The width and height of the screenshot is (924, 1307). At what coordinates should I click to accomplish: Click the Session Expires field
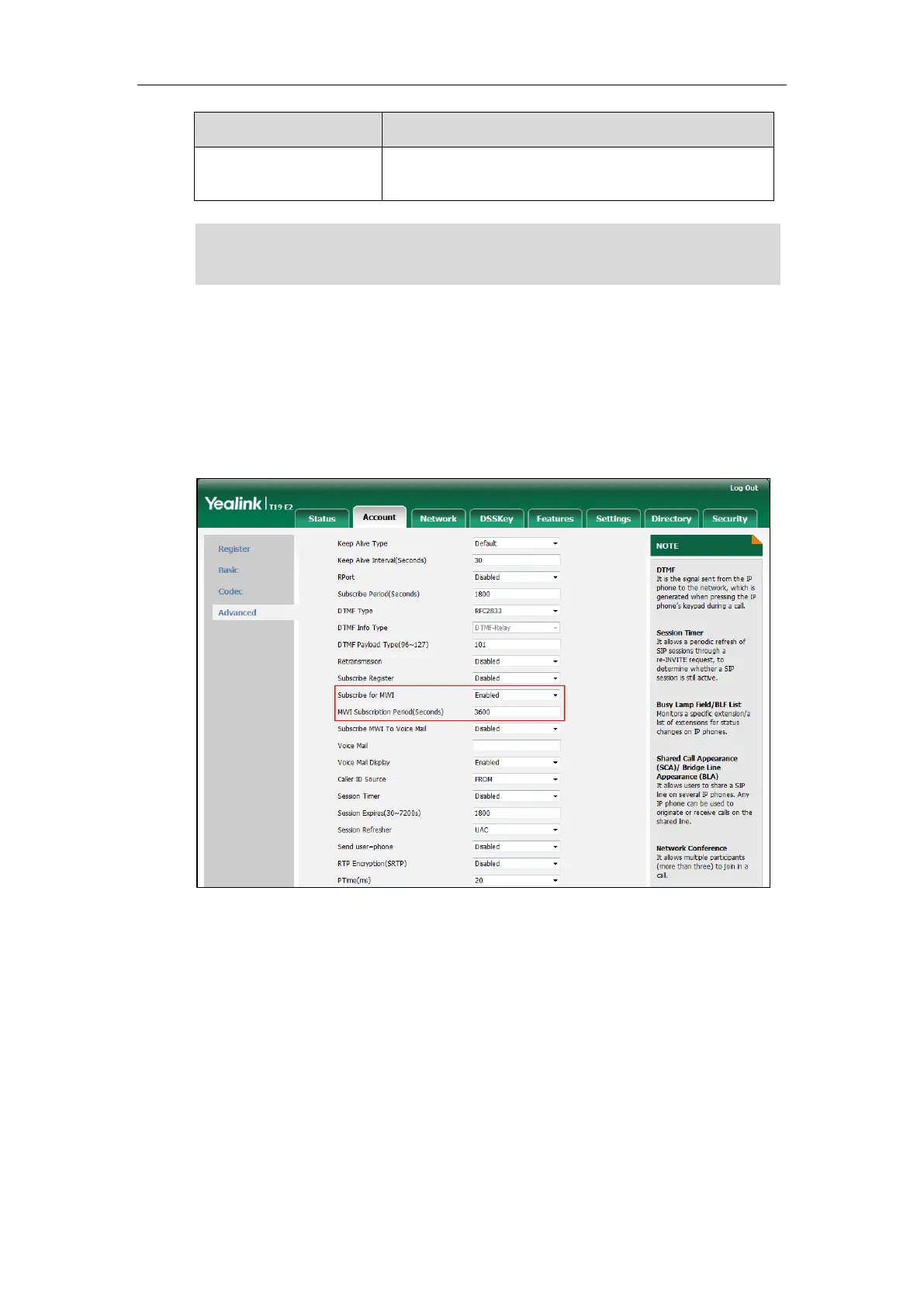[516, 813]
